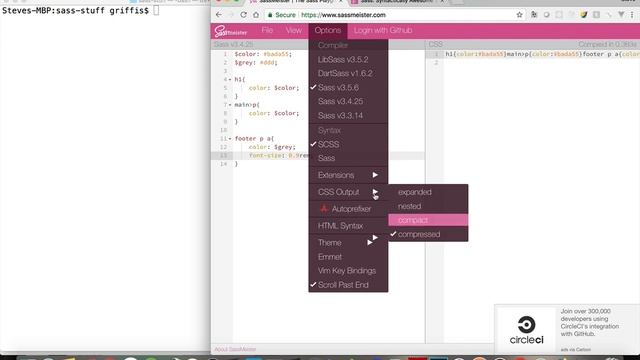Screen dimensions: 640x360
Task: Click the compiled CSS output line
Action: 542,54
